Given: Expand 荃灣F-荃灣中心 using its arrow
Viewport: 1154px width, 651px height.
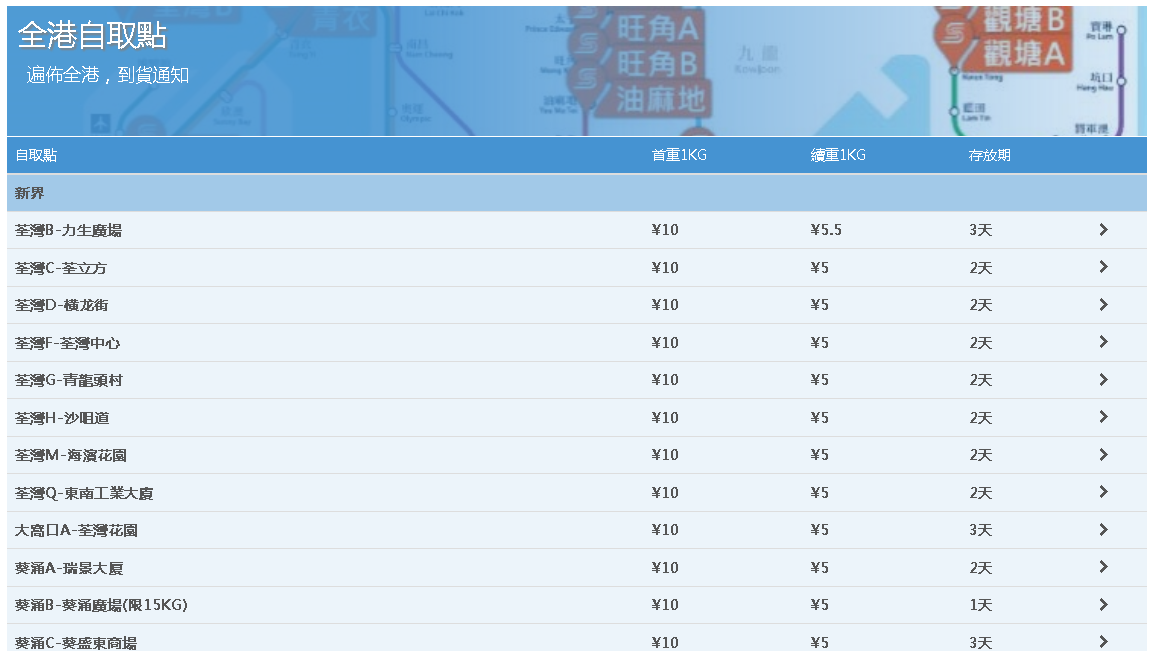Looking at the screenshot, I should point(1103,342).
